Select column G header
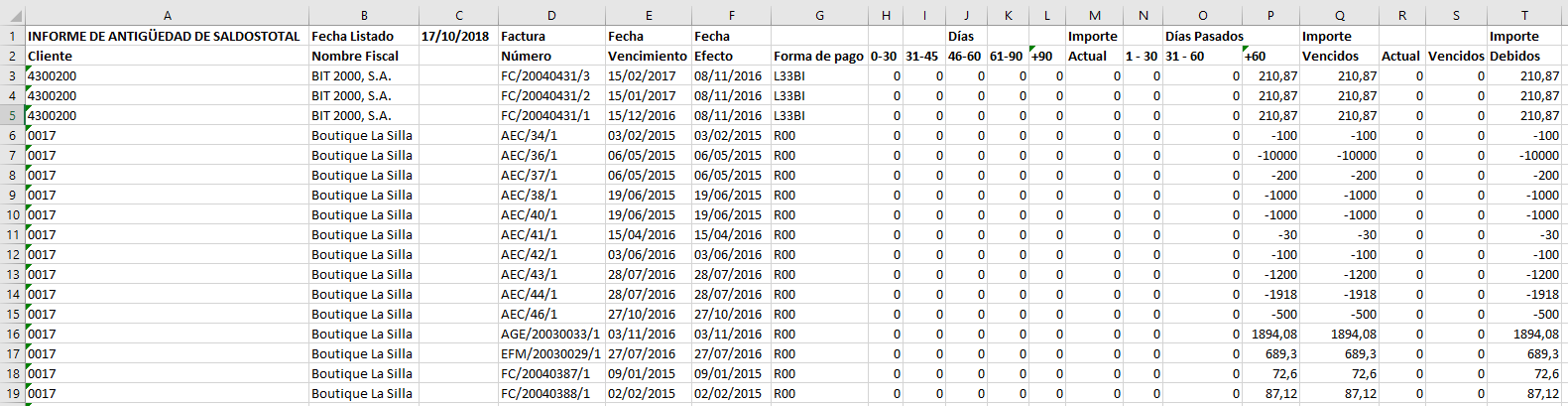 [x=819, y=15]
